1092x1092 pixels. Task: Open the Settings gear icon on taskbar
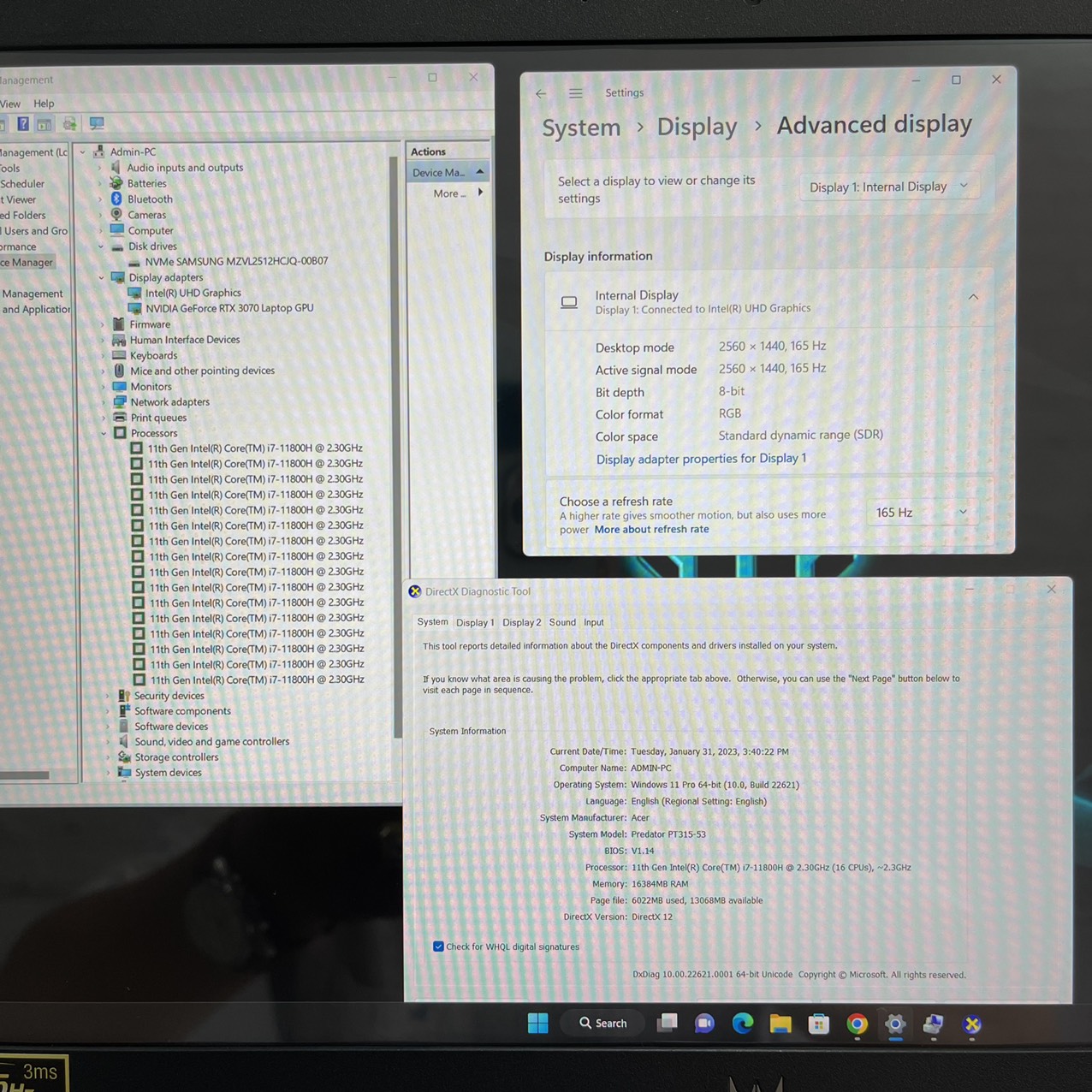pos(895,1024)
